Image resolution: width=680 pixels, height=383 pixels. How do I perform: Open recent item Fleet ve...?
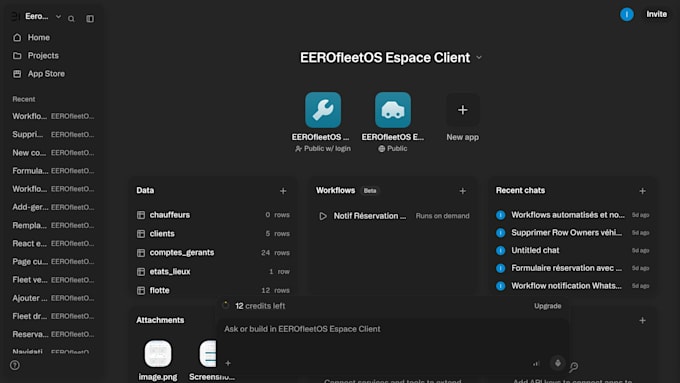tap(53, 280)
